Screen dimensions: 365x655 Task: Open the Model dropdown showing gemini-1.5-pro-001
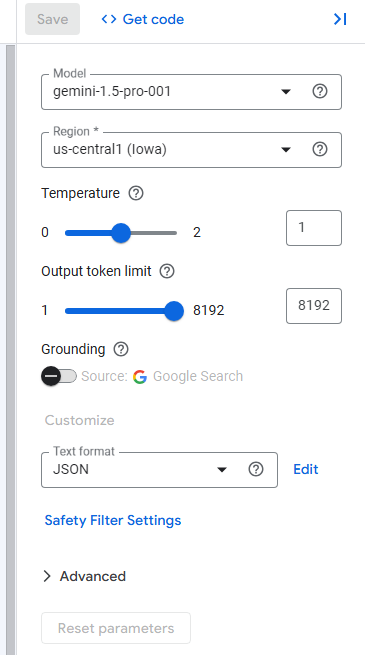pos(191,92)
